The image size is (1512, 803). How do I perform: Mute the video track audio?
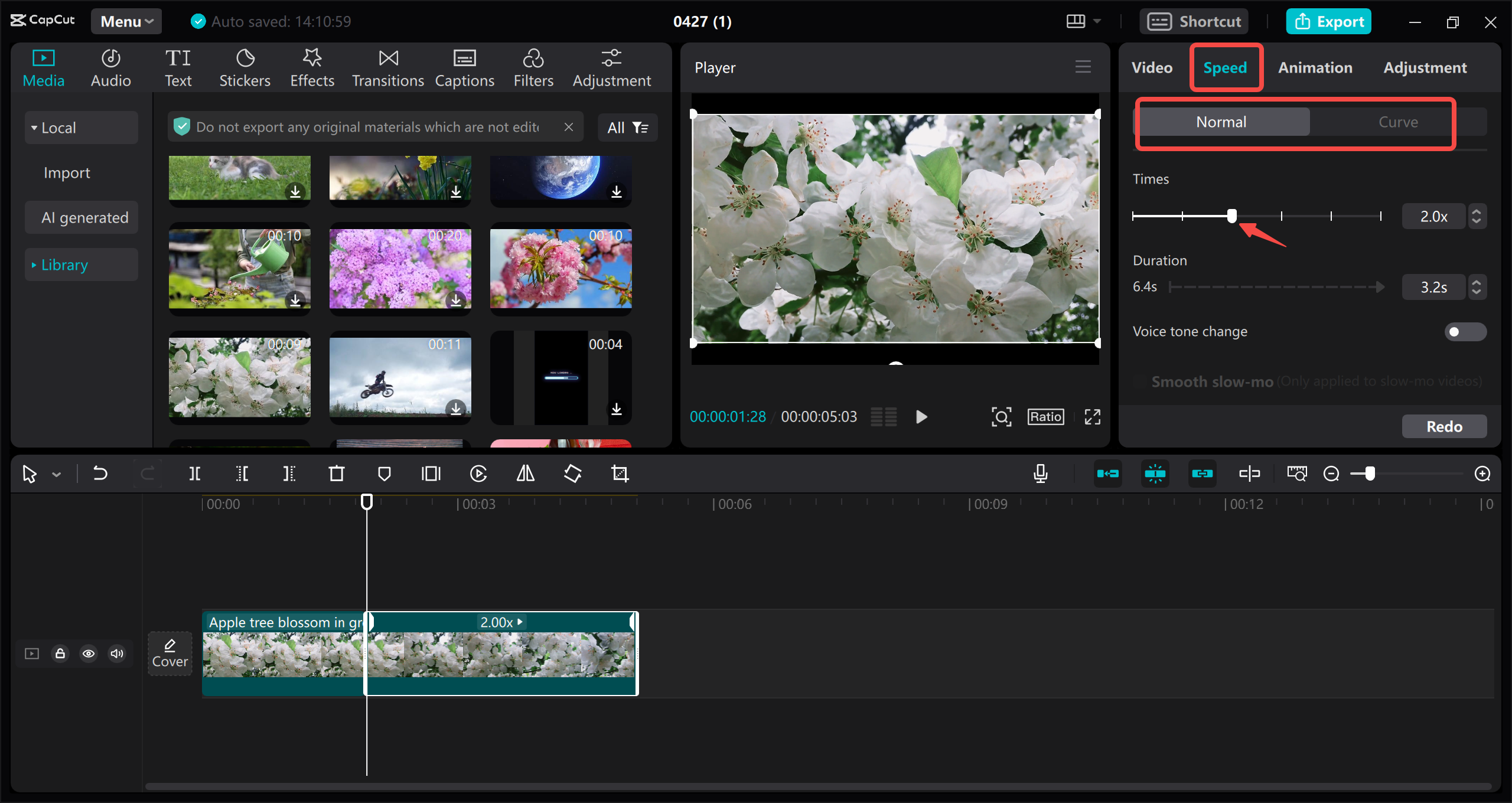117,654
